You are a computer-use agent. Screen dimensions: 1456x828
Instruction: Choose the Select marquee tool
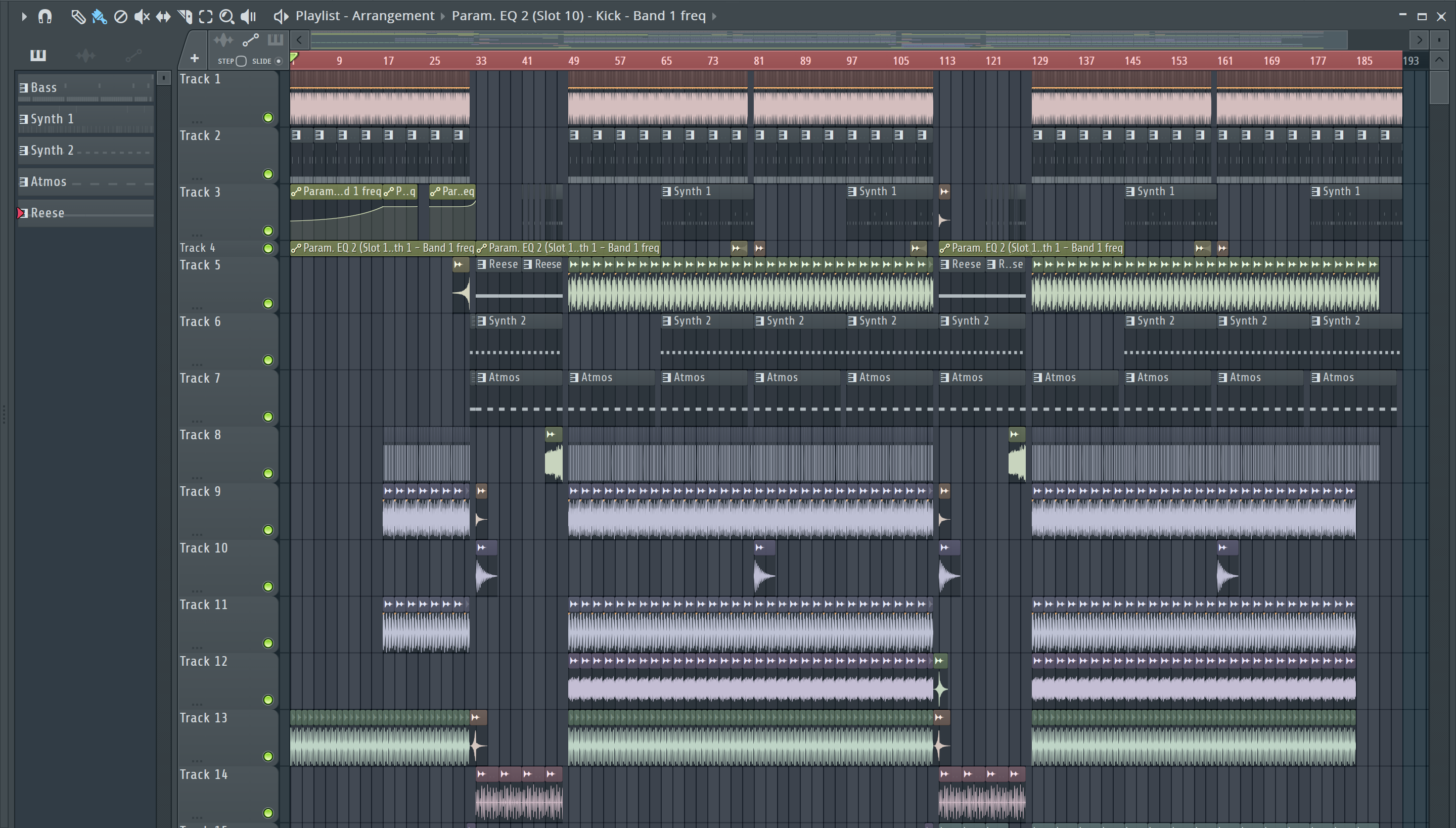point(206,17)
